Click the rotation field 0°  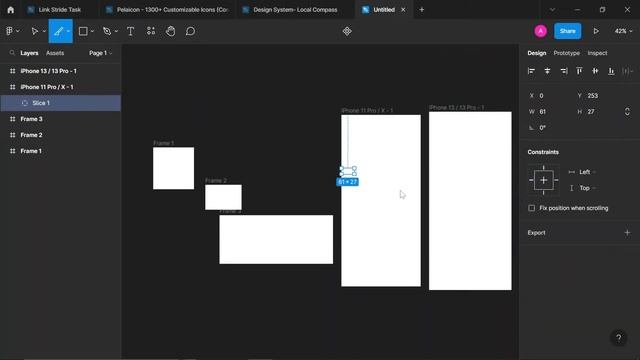(549, 128)
